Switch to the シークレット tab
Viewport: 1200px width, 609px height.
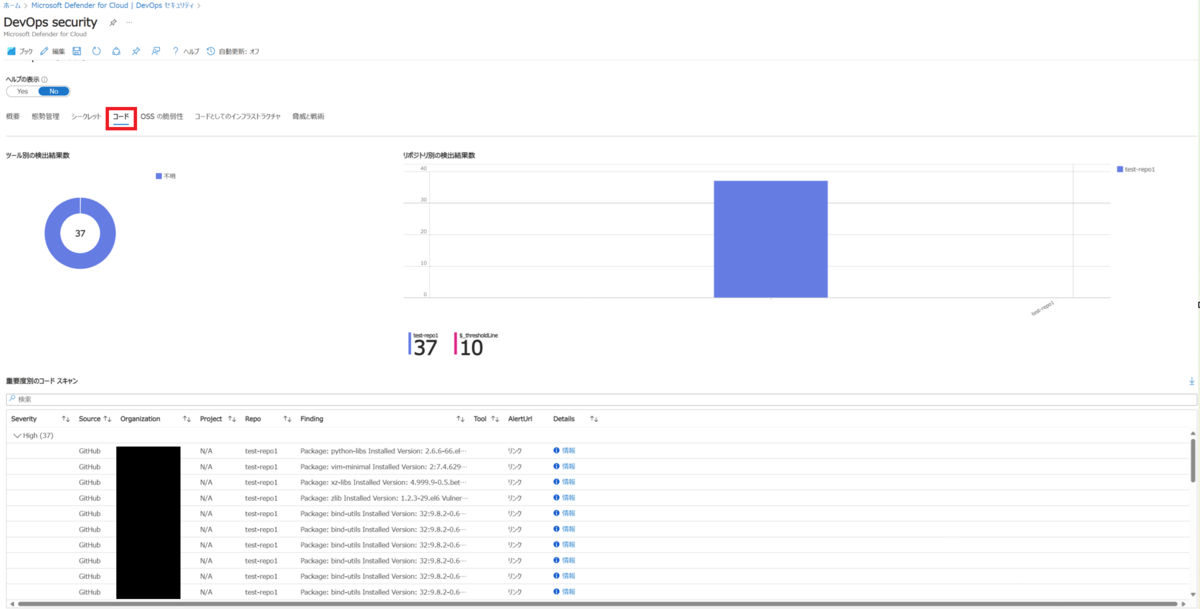tap(86, 117)
